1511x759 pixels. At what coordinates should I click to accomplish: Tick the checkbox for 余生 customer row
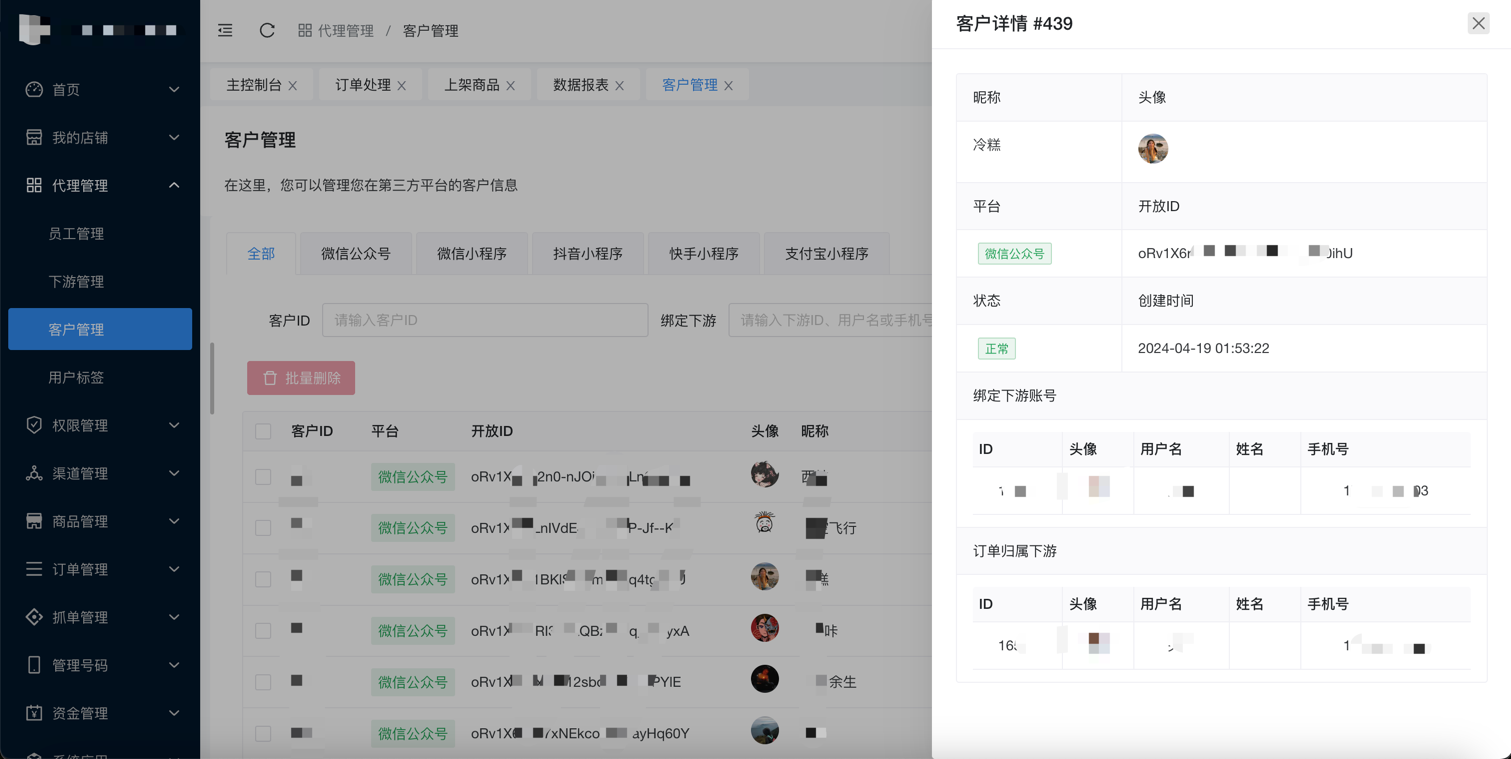(263, 682)
